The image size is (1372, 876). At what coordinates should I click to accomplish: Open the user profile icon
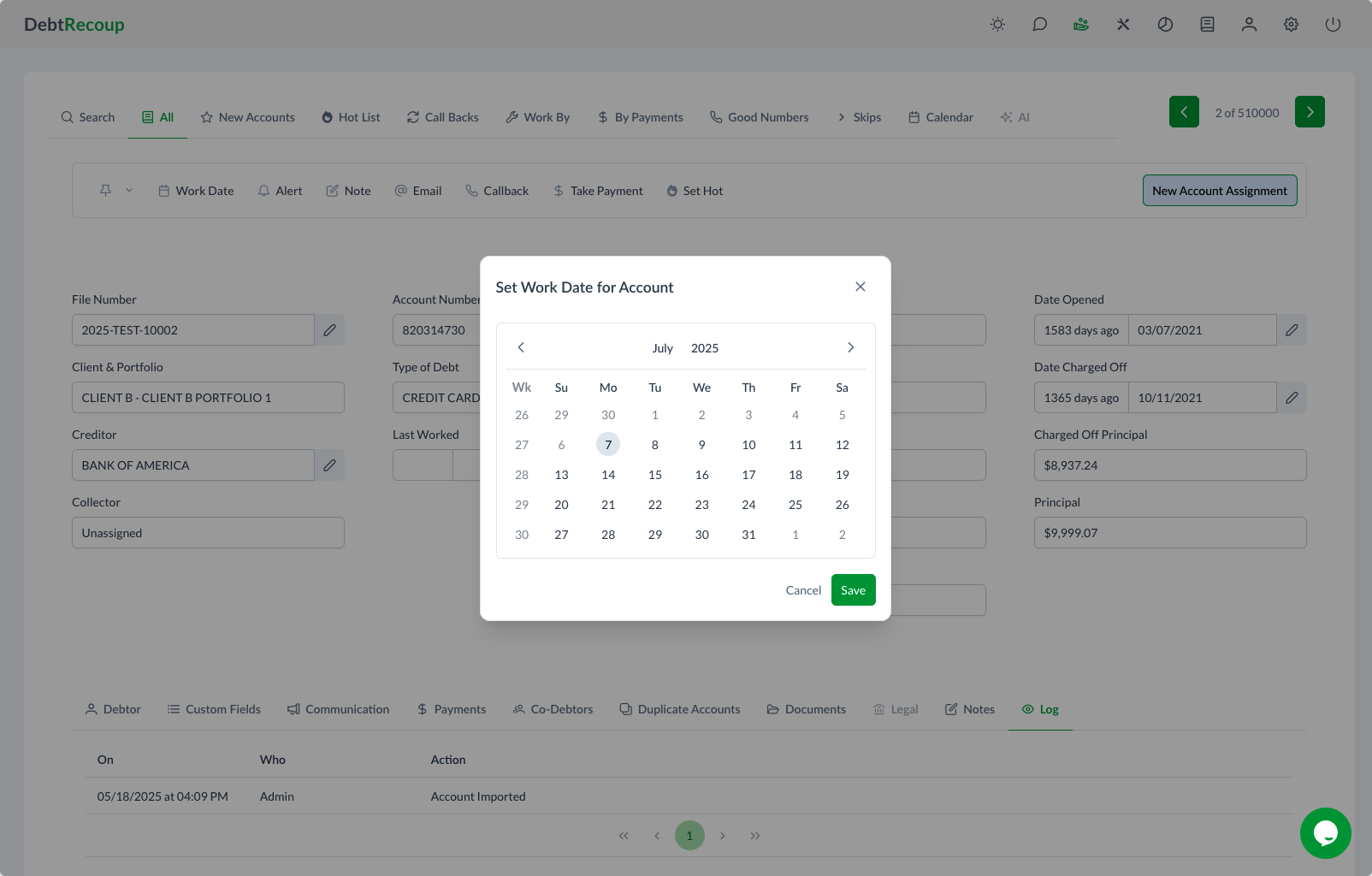pyautogui.click(x=1249, y=25)
